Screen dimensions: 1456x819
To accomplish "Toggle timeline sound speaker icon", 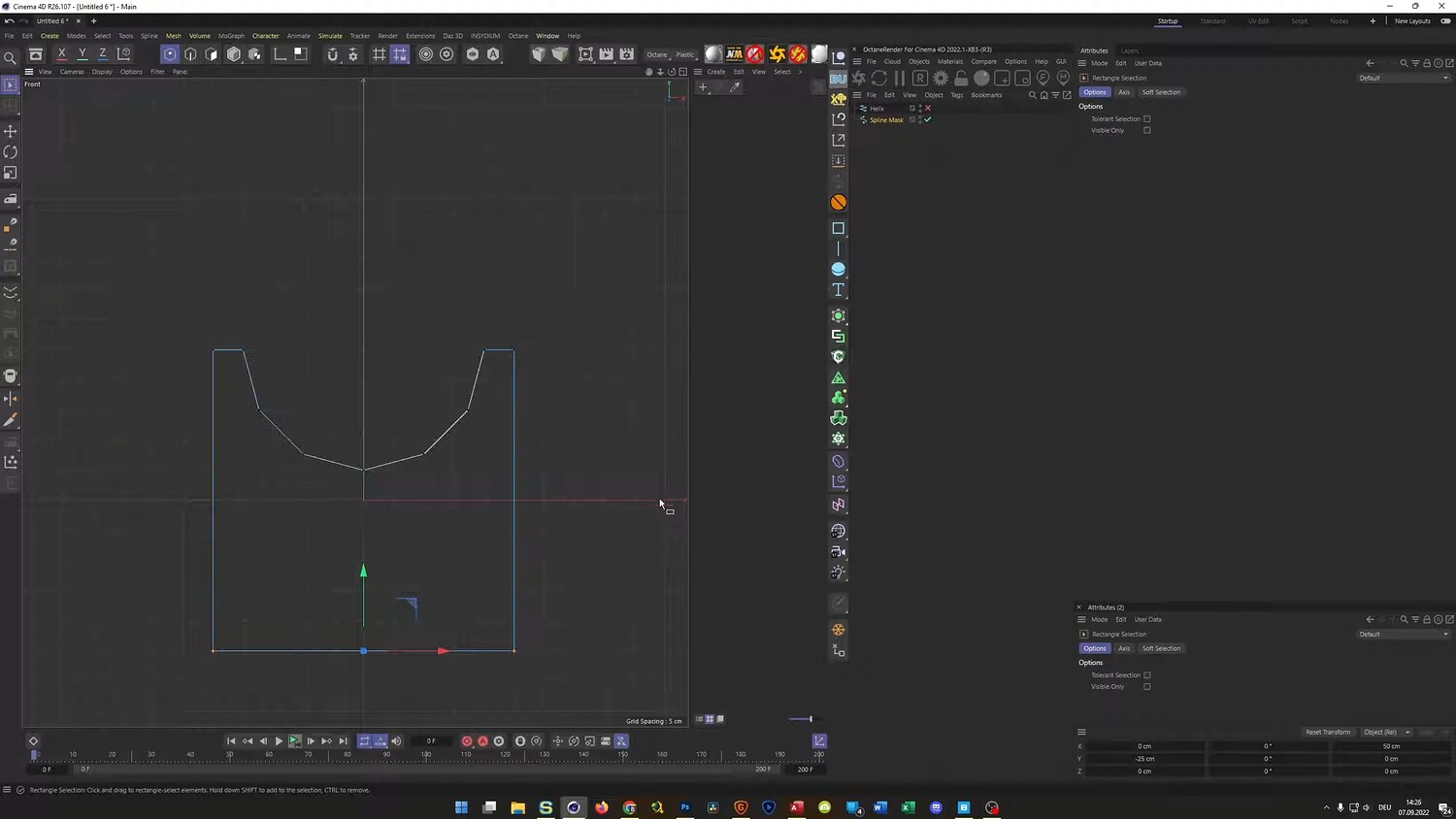I will 396,741.
